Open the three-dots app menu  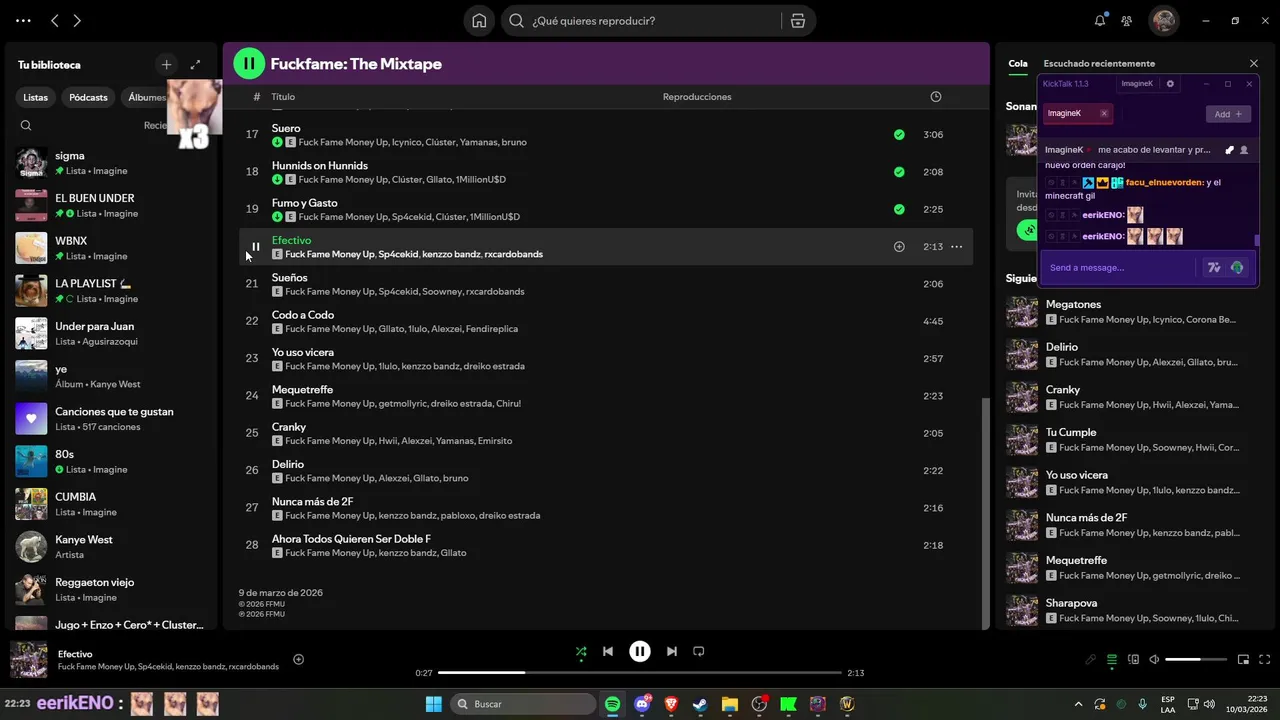click(23, 21)
